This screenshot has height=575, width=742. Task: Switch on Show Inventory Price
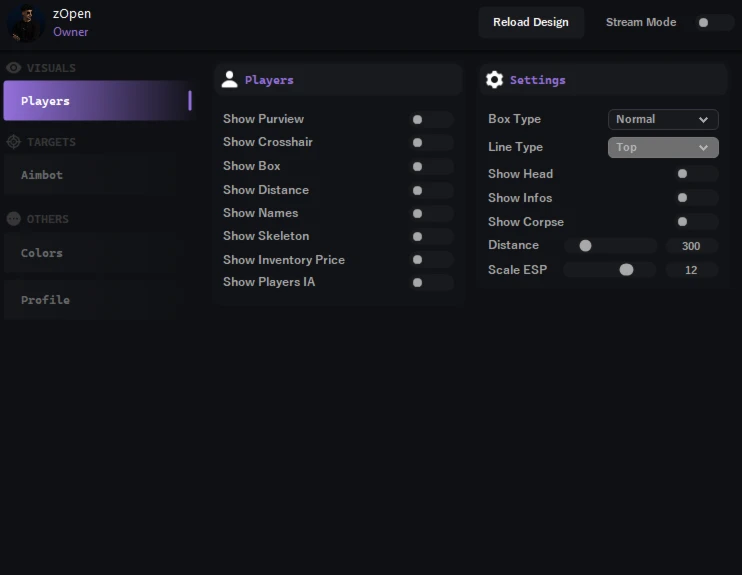pos(431,260)
